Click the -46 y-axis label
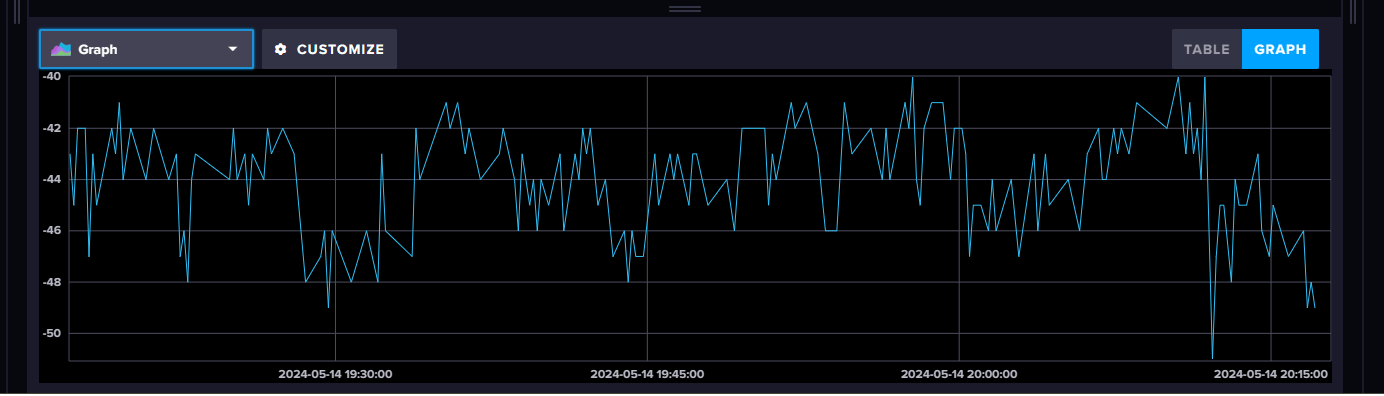Viewport: 1384px width, 396px height. (52, 230)
